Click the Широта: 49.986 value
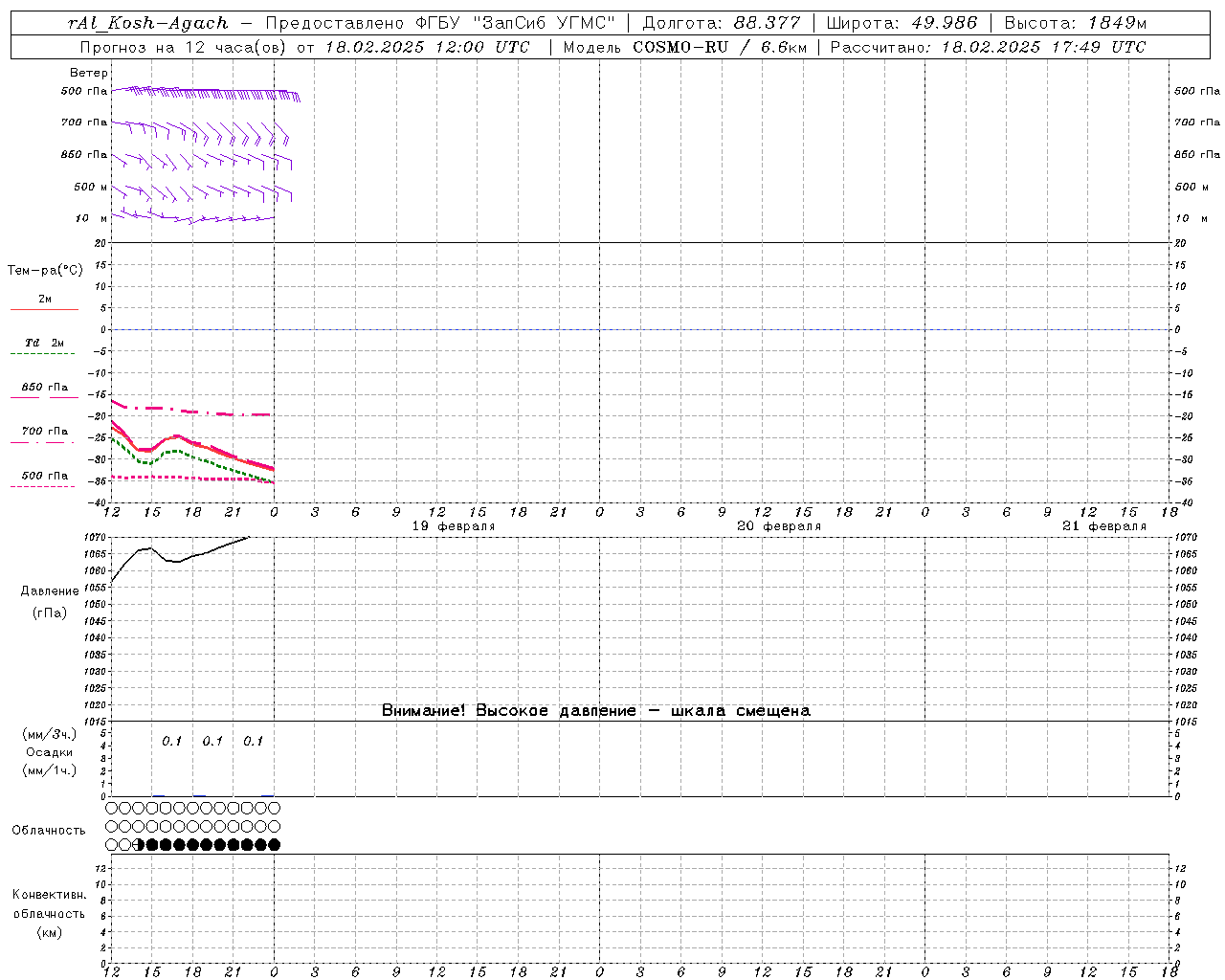The width and height of the screenshot is (1225, 980). (x=902, y=23)
